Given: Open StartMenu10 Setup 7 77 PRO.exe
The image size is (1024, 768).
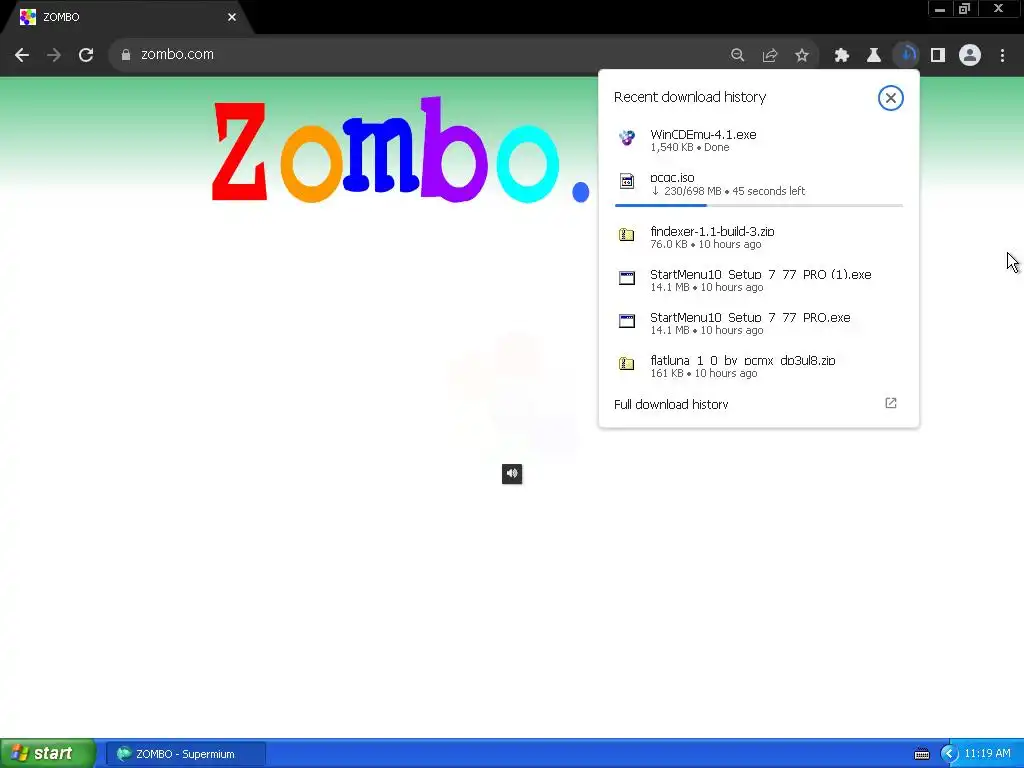Looking at the screenshot, I should (x=759, y=323).
